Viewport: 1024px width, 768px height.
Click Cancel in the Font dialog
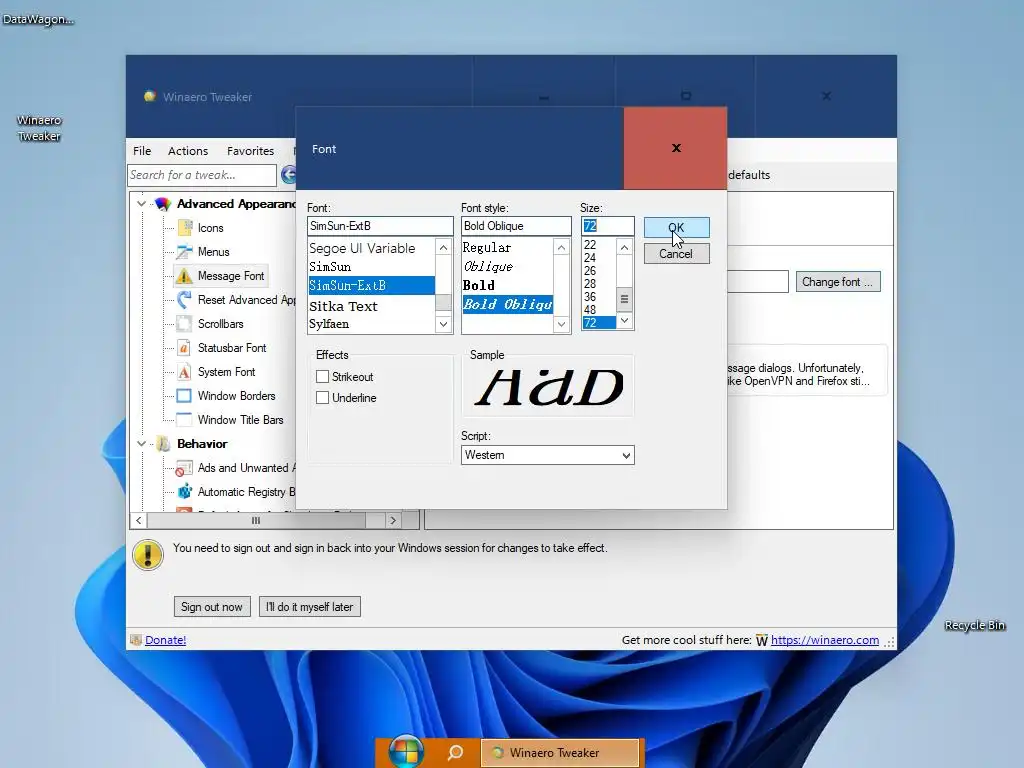click(x=676, y=253)
